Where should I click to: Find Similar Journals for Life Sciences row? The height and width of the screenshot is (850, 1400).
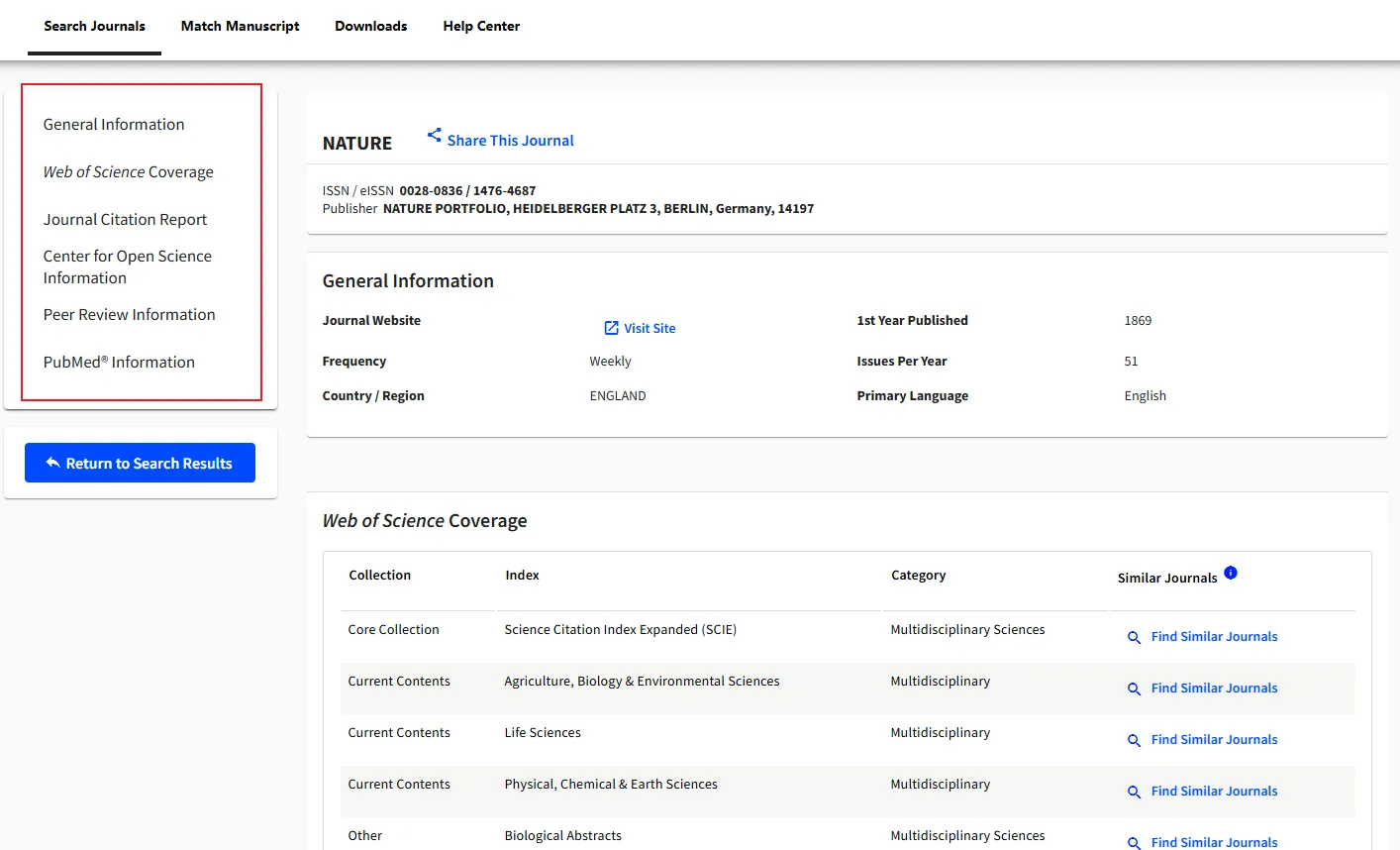click(1214, 740)
